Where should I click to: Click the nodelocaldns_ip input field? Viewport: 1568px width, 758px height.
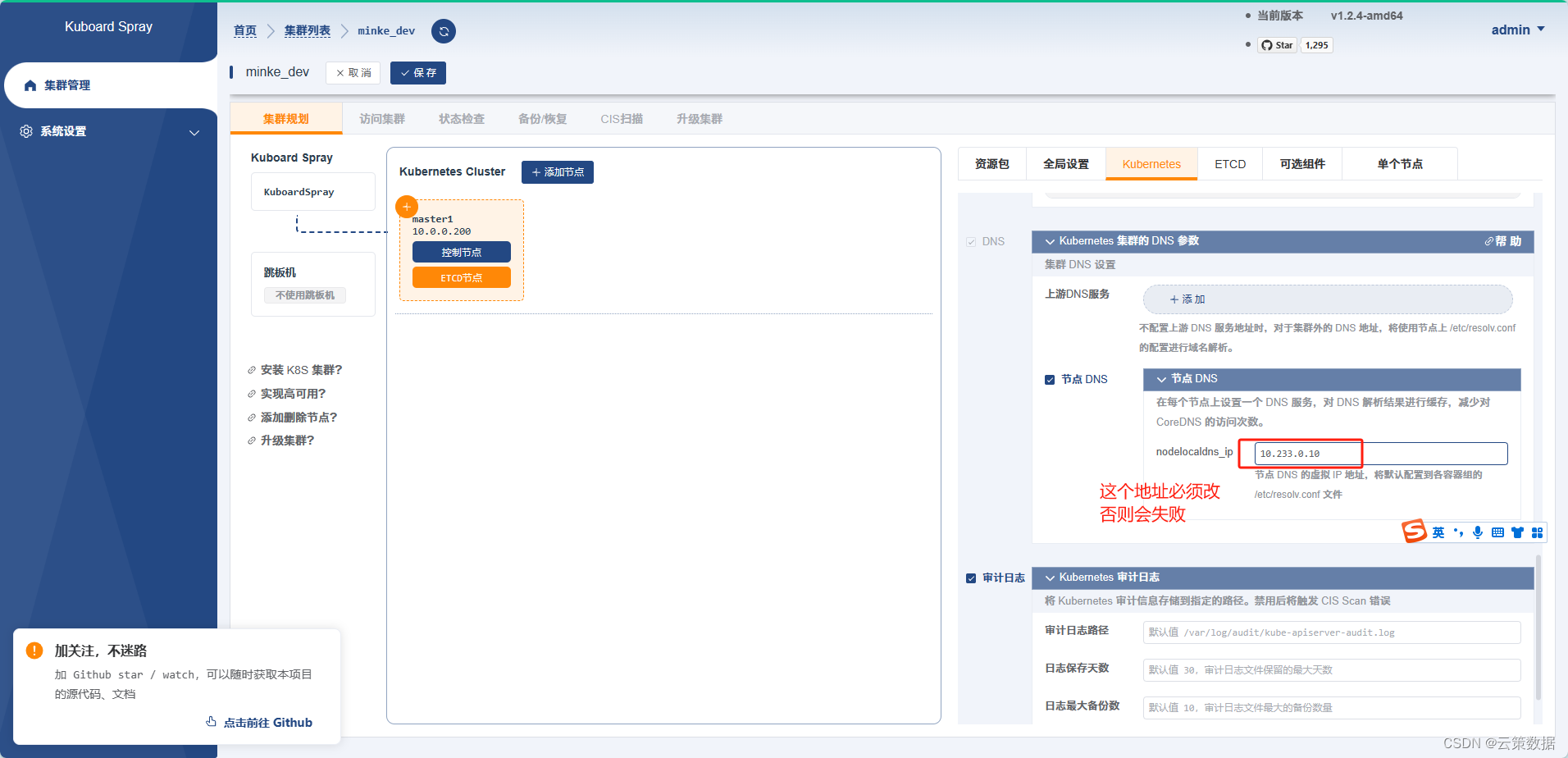tap(1381, 454)
